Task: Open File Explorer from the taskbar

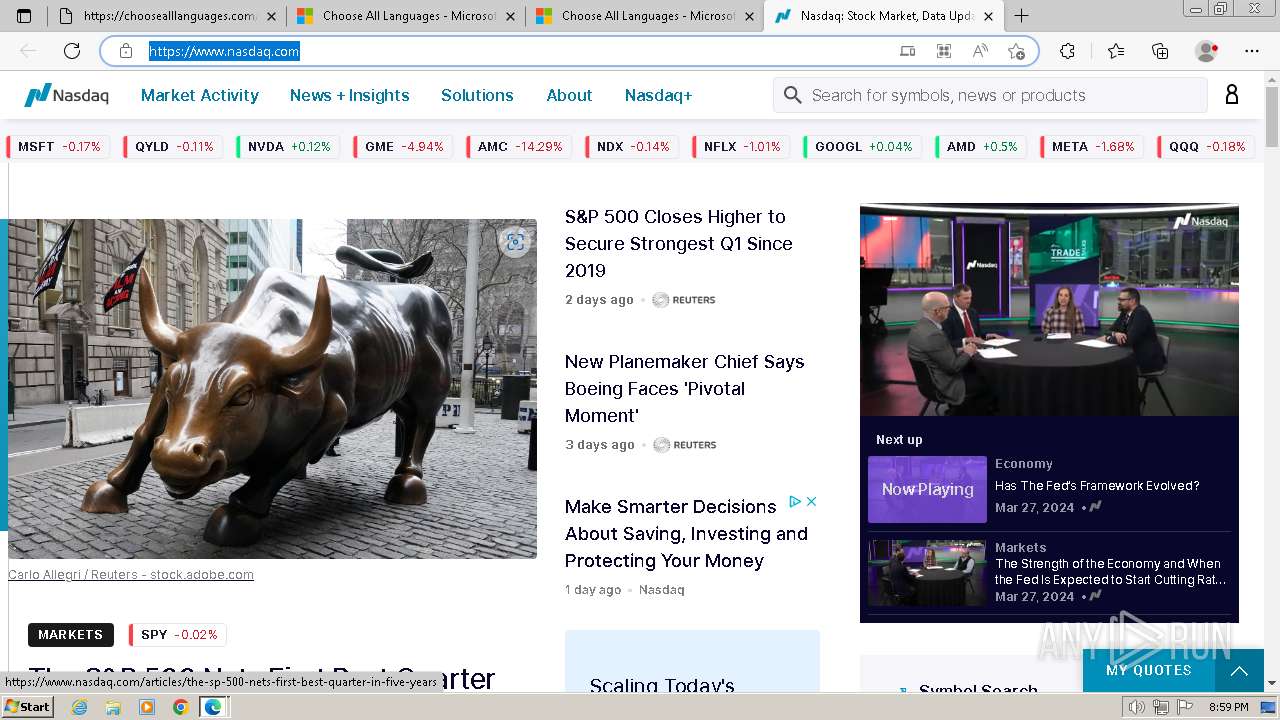Action: (113, 707)
